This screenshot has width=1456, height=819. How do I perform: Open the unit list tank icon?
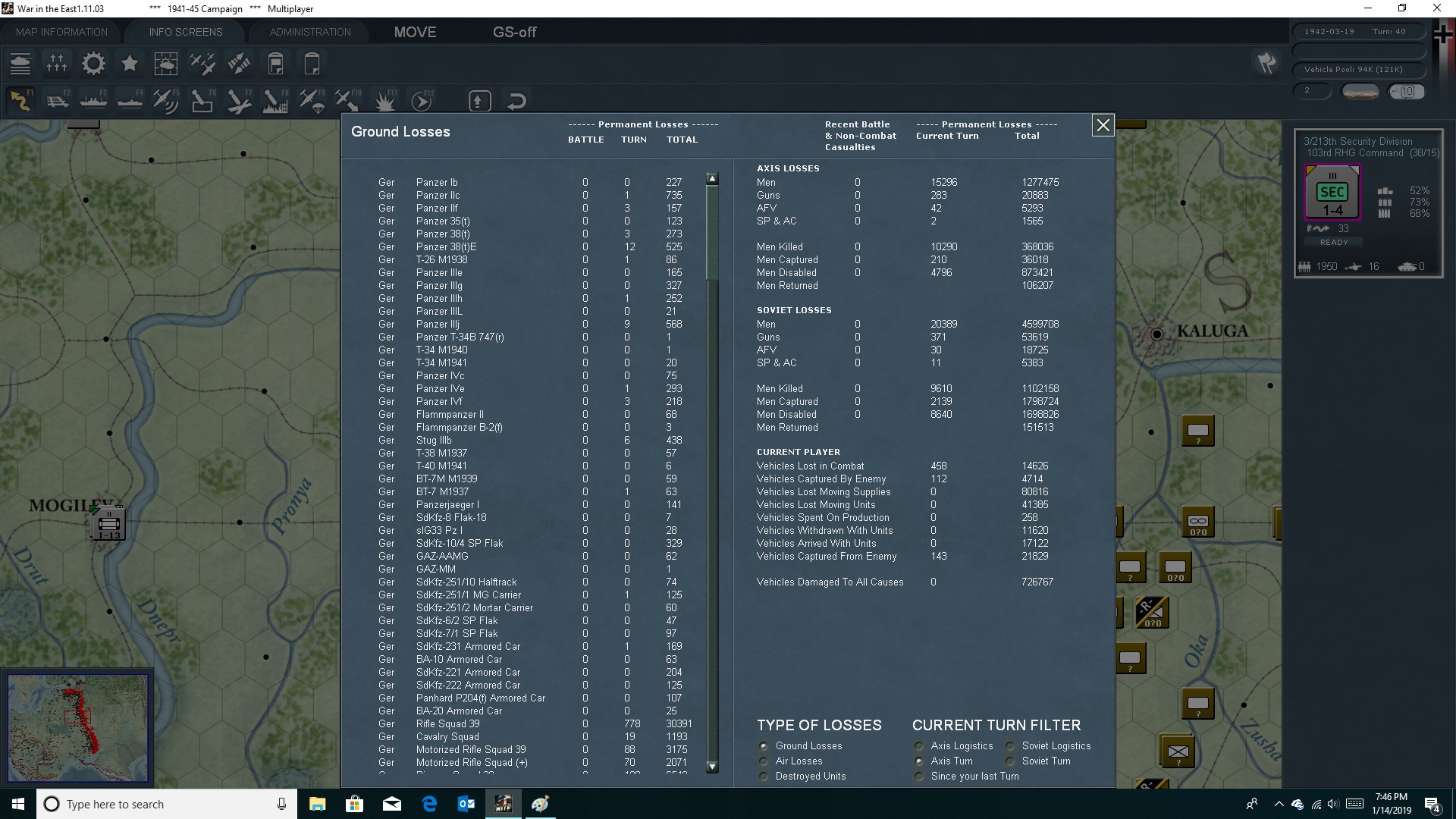tap(20, 64)
